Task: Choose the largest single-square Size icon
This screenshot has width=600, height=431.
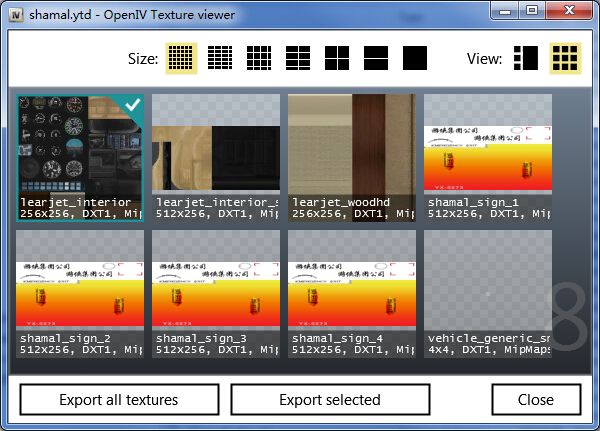Action: click(415, 58)
